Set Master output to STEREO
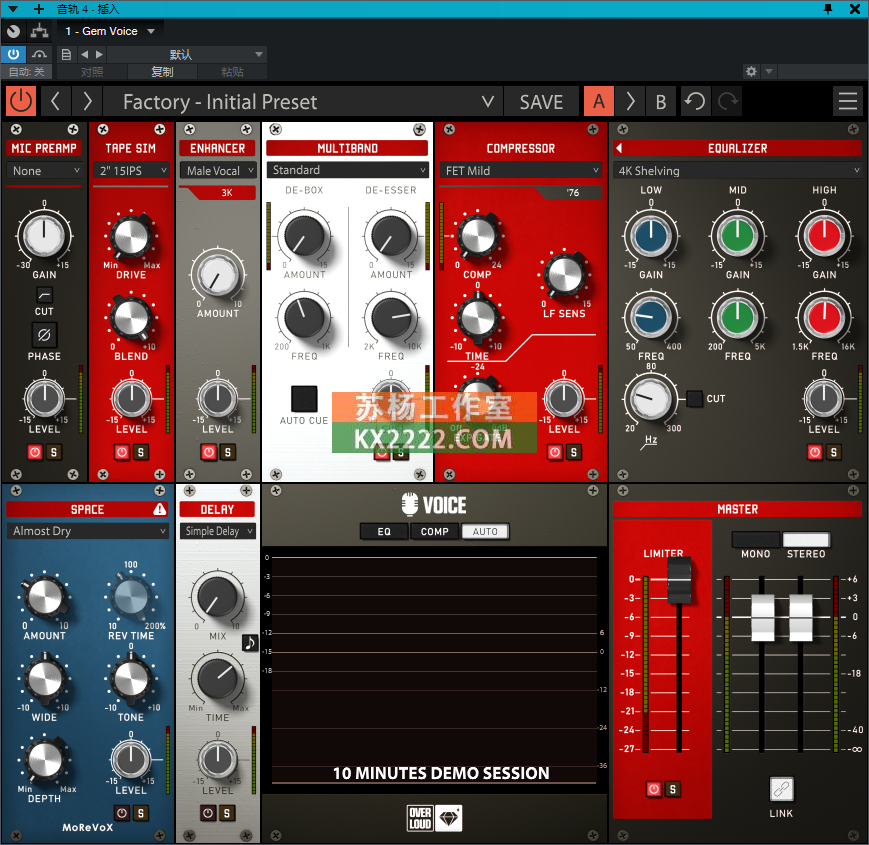 [806, 540]
